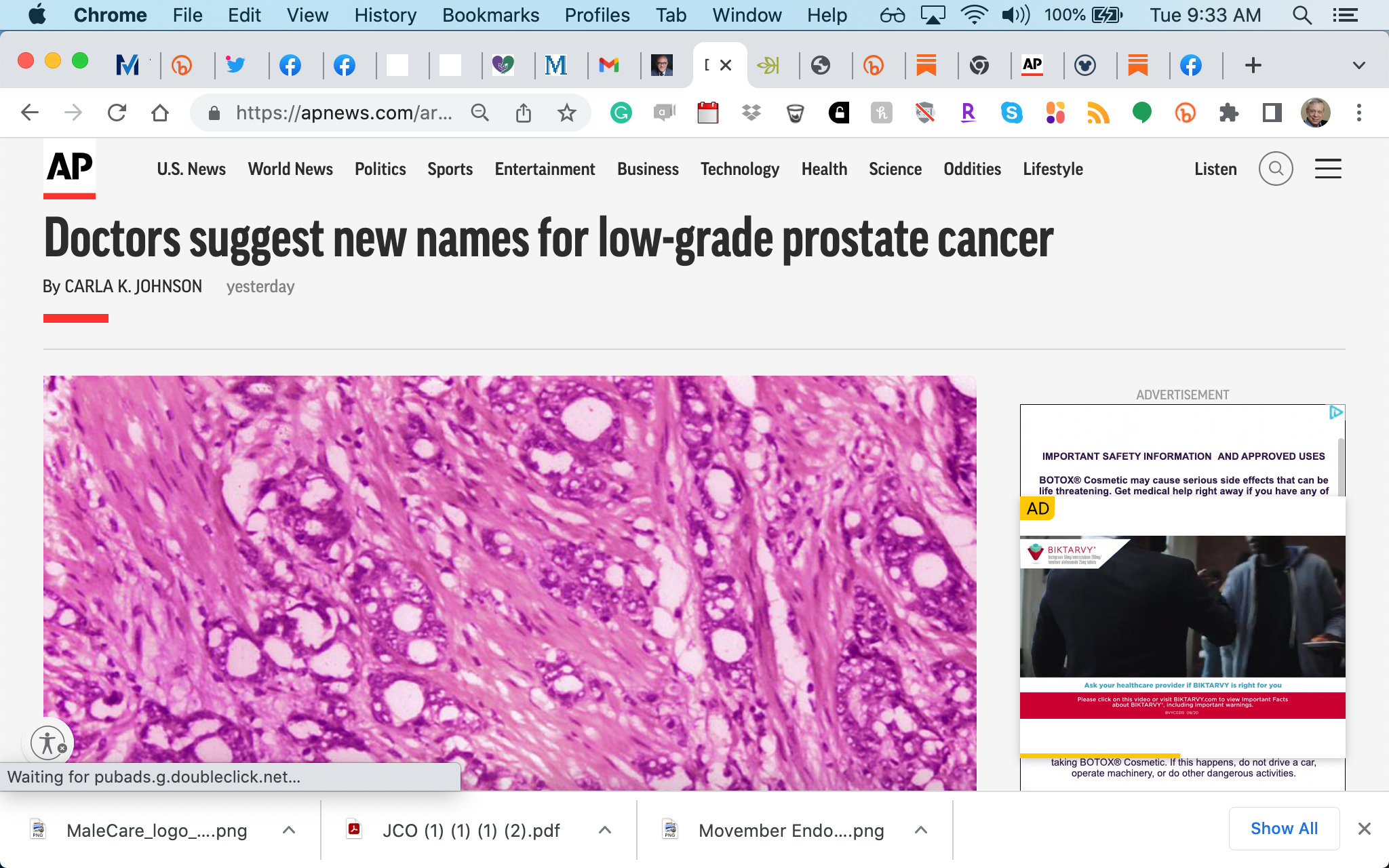Click the AP site search magnifier icon
The height and width of the screenshot is (868, 1389).
click(1275, 168)
